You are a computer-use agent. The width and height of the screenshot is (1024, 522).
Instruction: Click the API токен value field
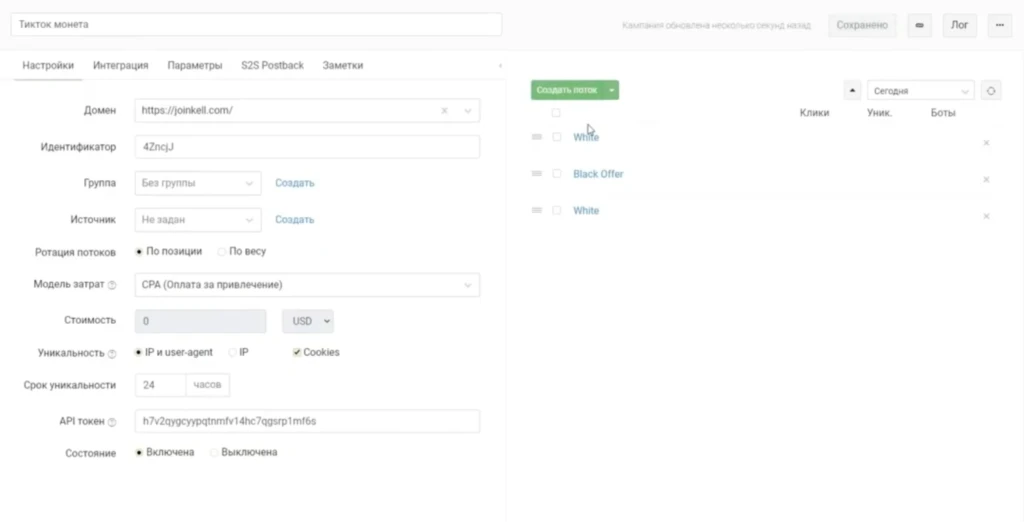click(307, 421)
